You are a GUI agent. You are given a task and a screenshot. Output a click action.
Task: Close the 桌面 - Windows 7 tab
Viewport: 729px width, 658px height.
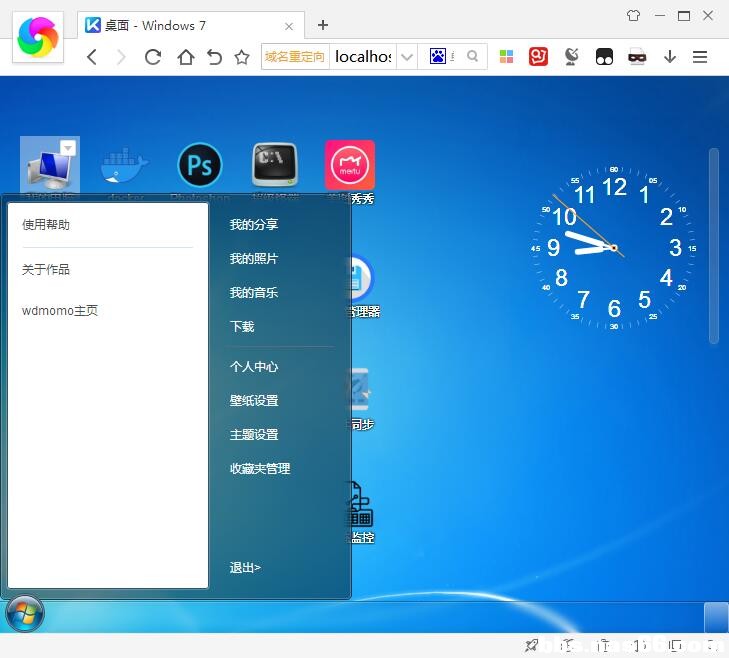pos(289,26)
